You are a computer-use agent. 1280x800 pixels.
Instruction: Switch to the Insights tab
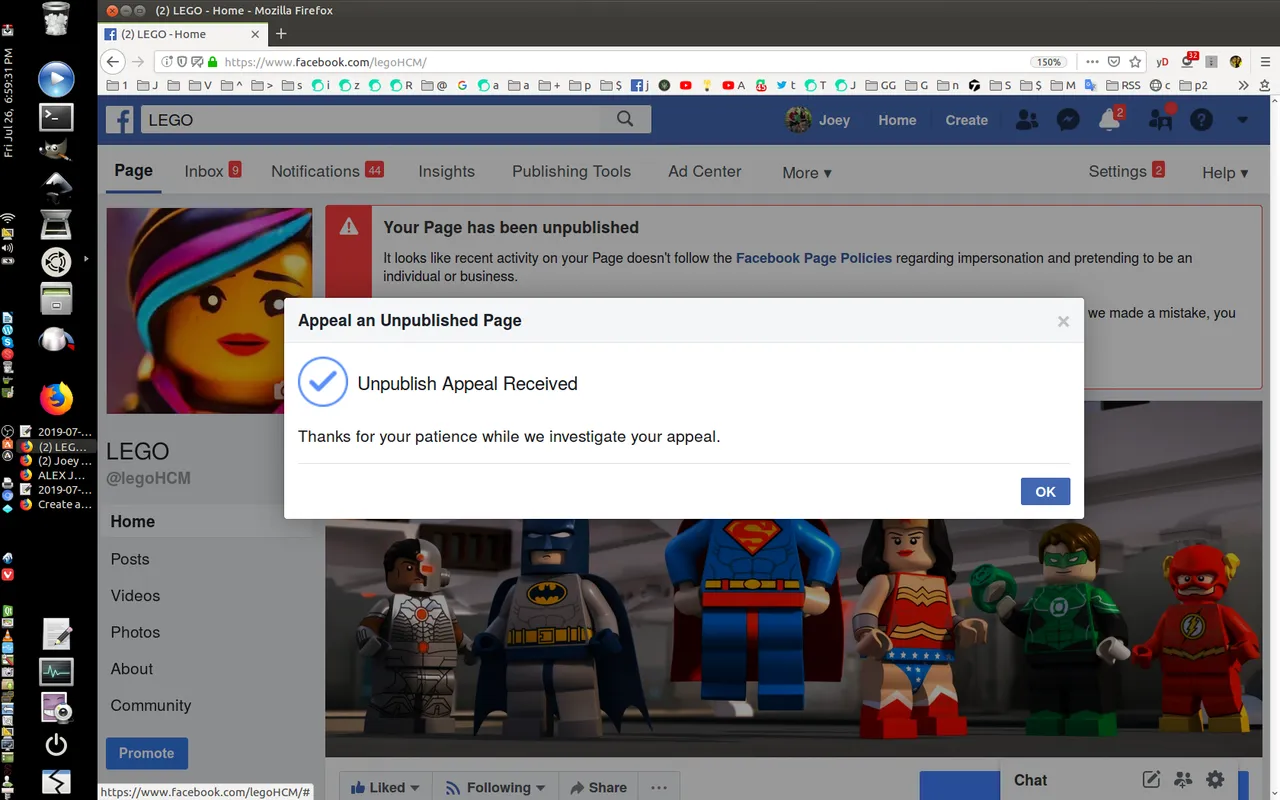tap(446, 171)
